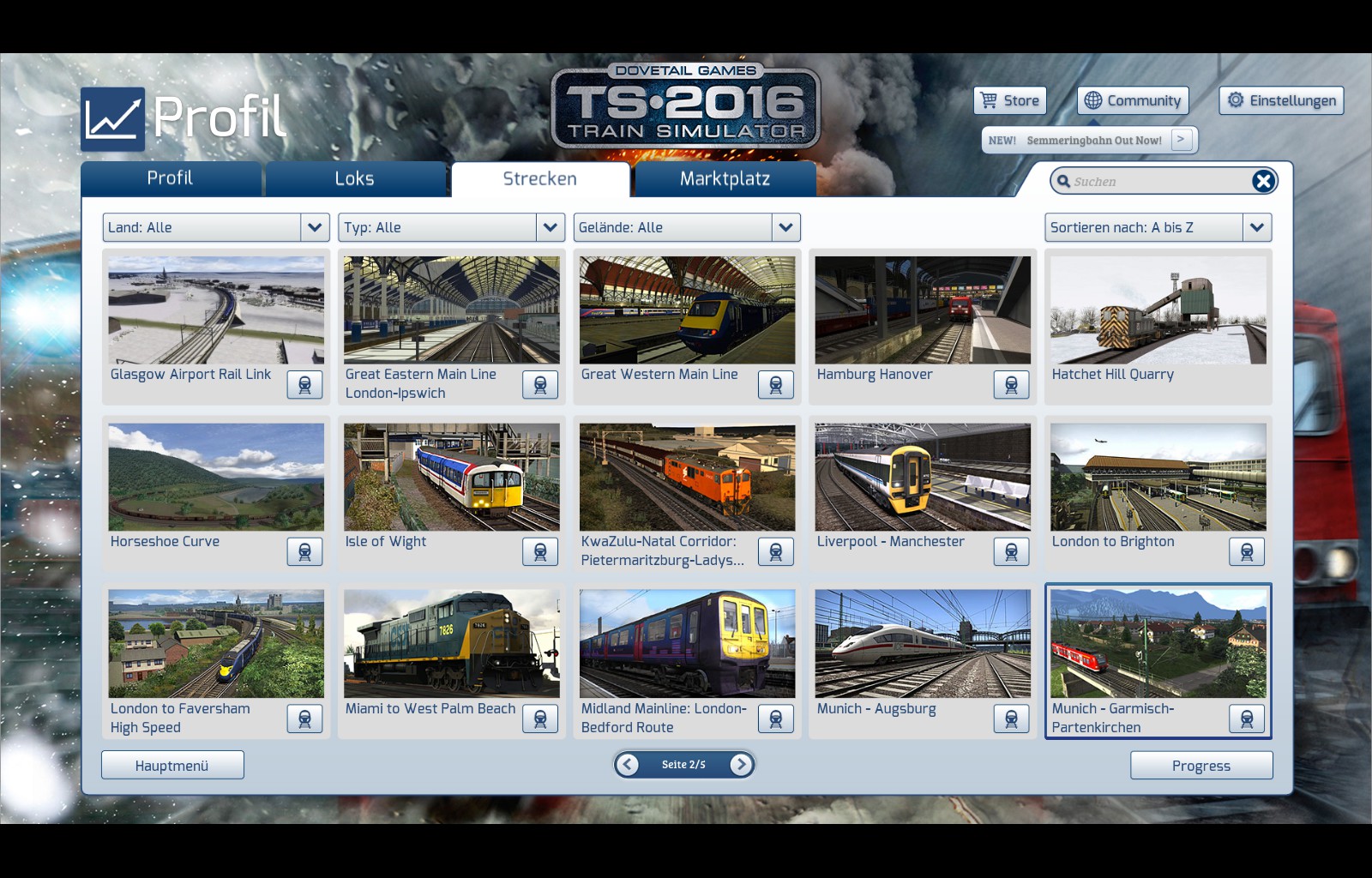Open Semmeringbahn news arrow button
This screenshot has height=878, width=1372.
pyautogui.click(x=1182, y=140)
